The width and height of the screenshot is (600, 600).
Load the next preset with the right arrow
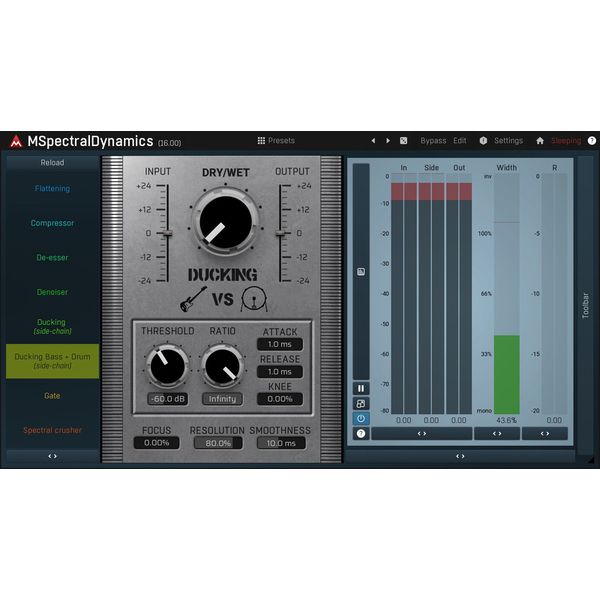(x=388, y=140)
